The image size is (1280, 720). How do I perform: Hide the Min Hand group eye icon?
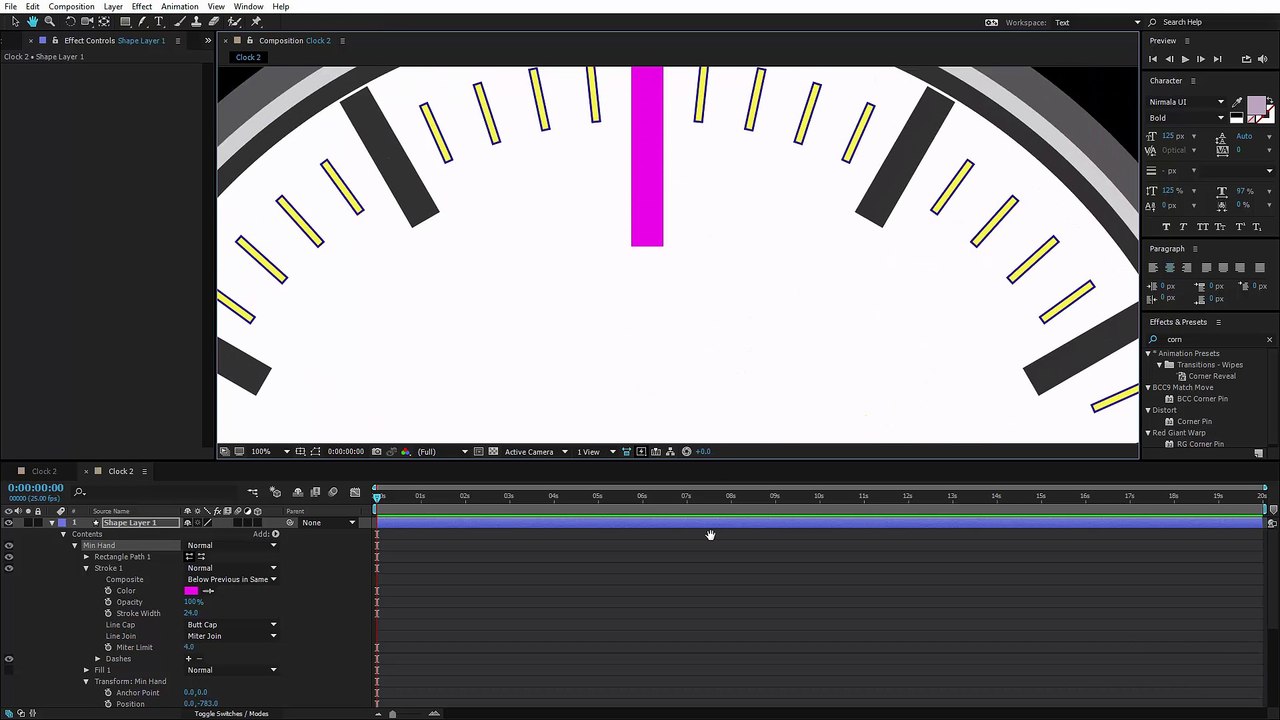(9, 545)
